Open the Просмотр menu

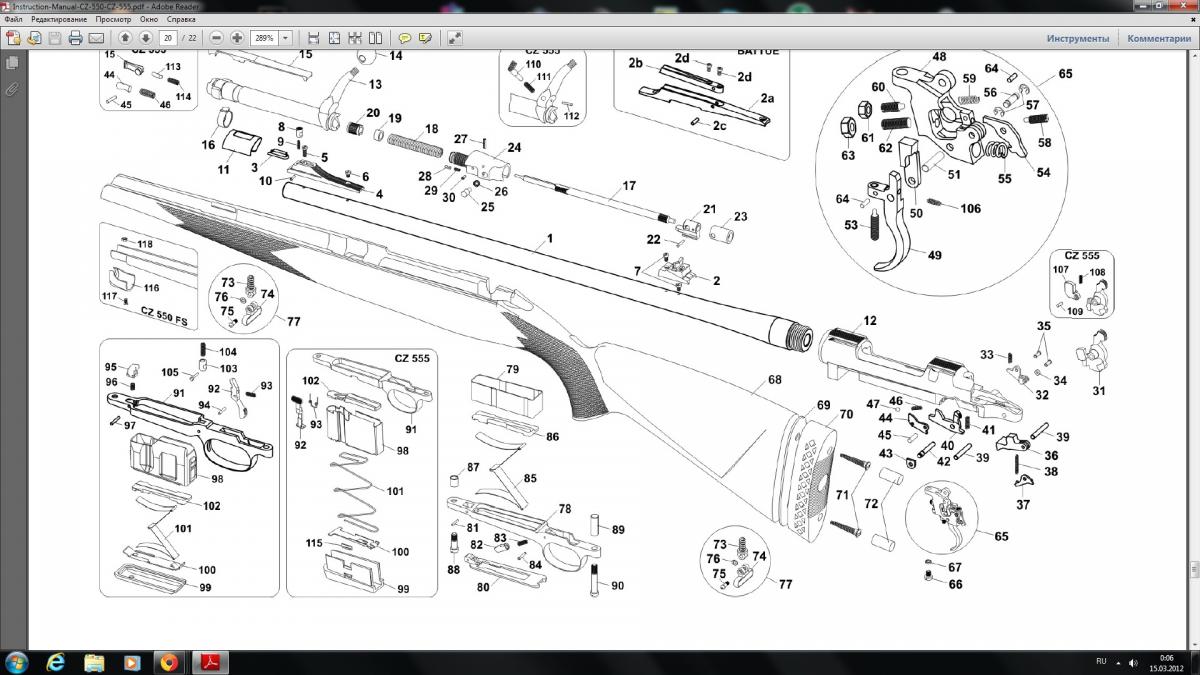(x=113, y=19)
